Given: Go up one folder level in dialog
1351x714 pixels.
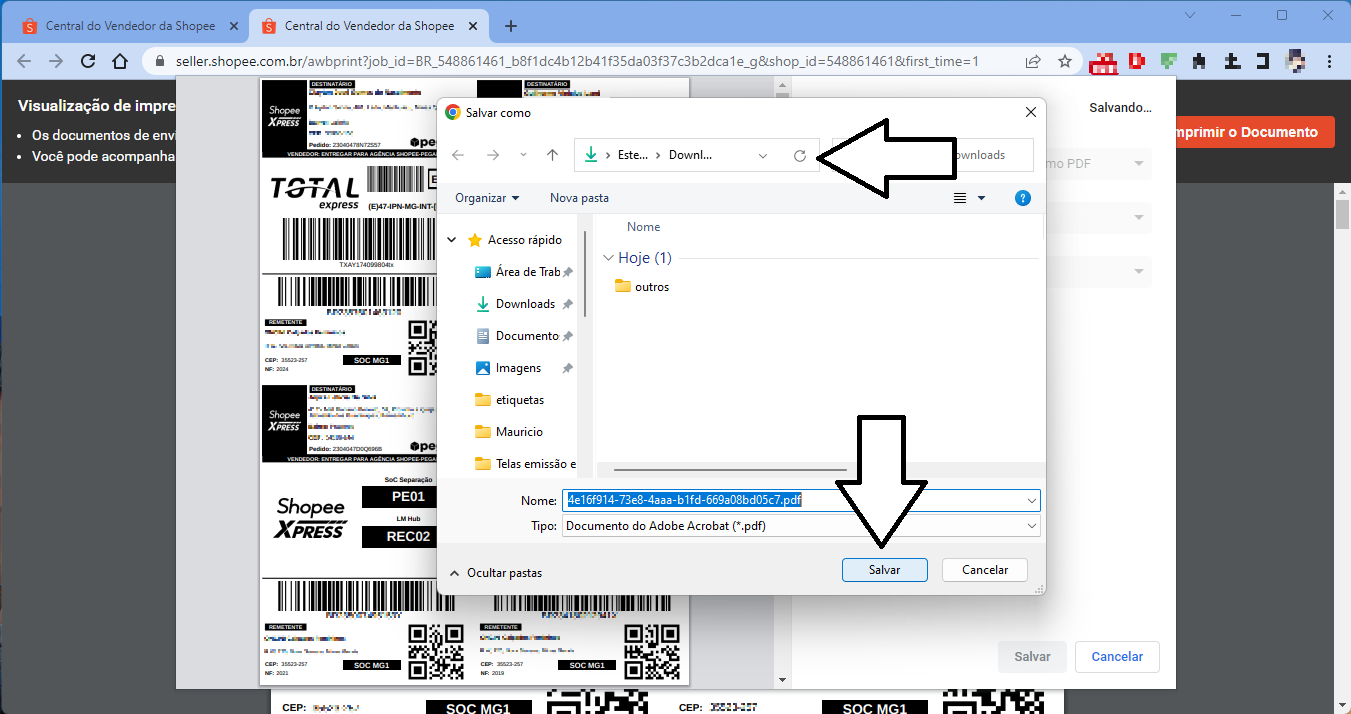Looking at the screenshot, I should (552, 155).
